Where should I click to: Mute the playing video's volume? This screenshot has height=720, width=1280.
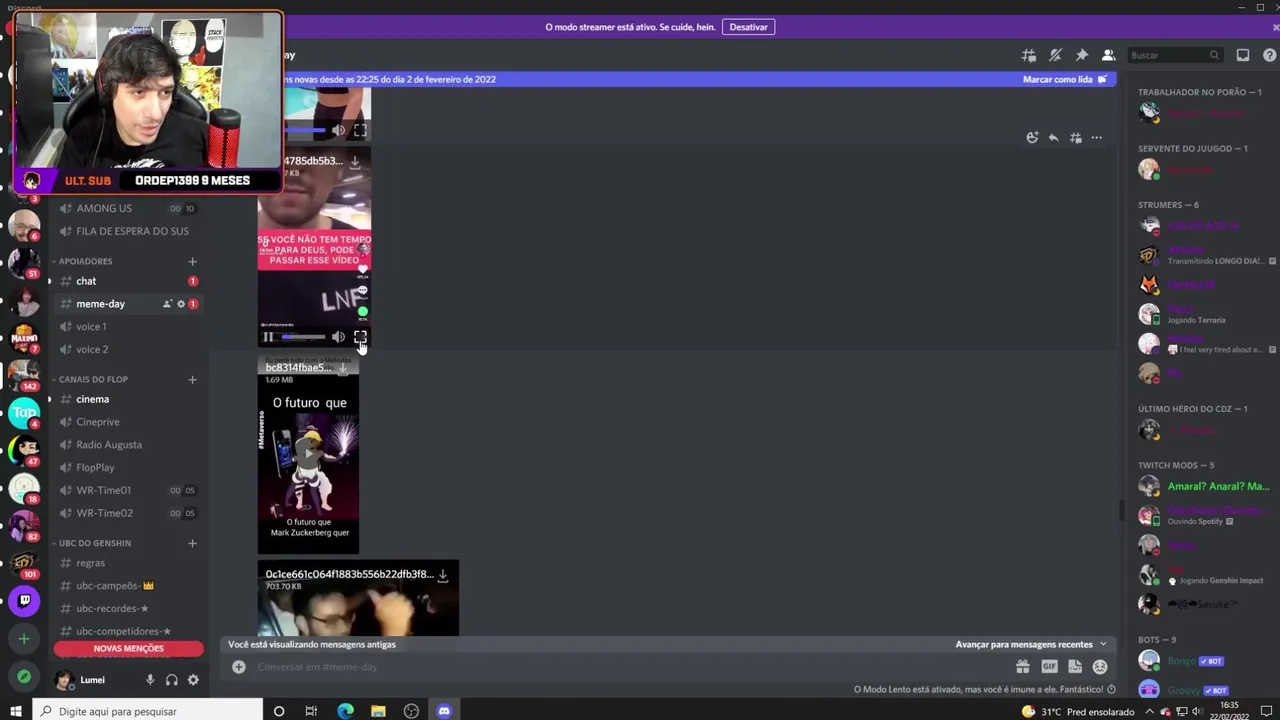tap(338, 337)
